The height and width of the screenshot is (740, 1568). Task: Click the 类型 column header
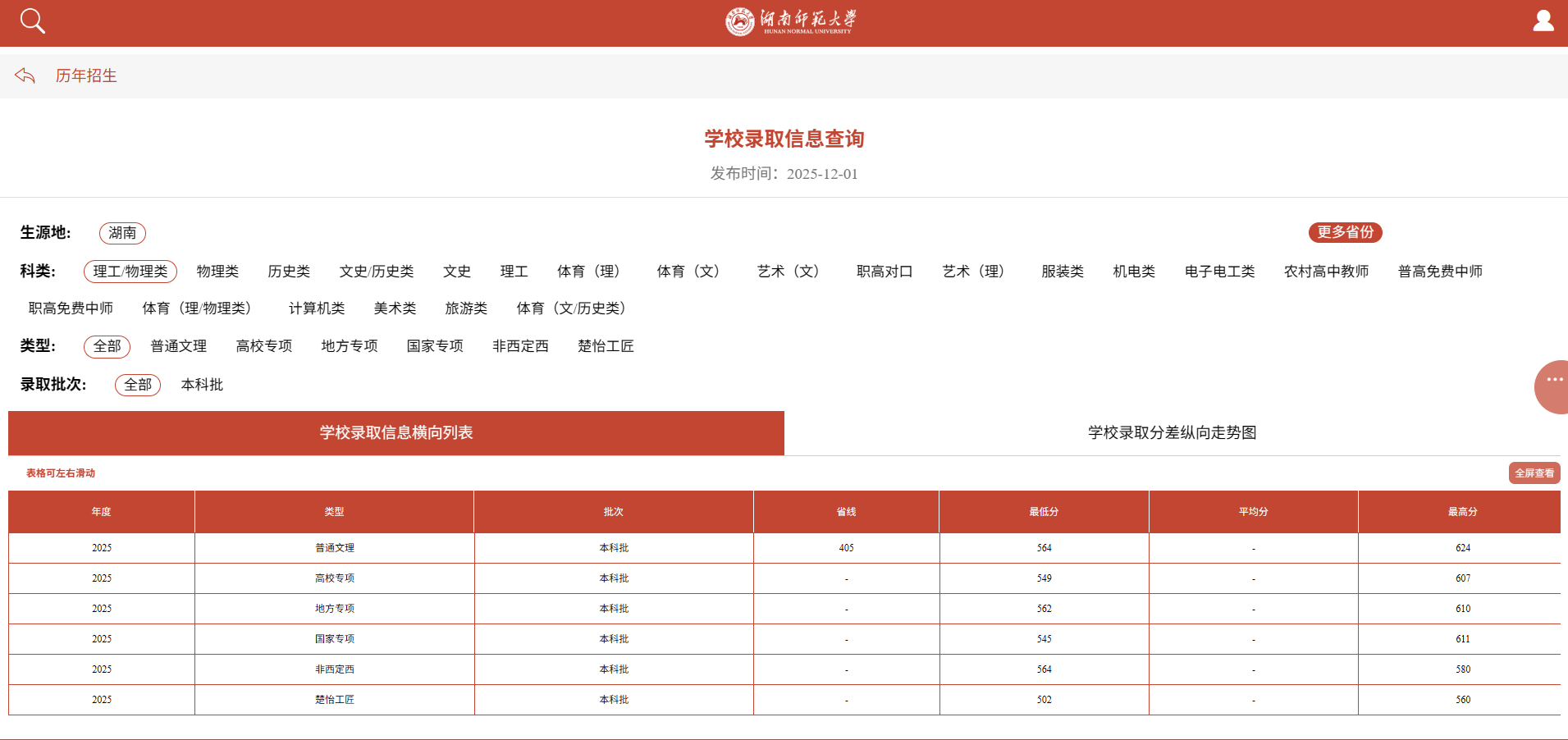[335, 512]
